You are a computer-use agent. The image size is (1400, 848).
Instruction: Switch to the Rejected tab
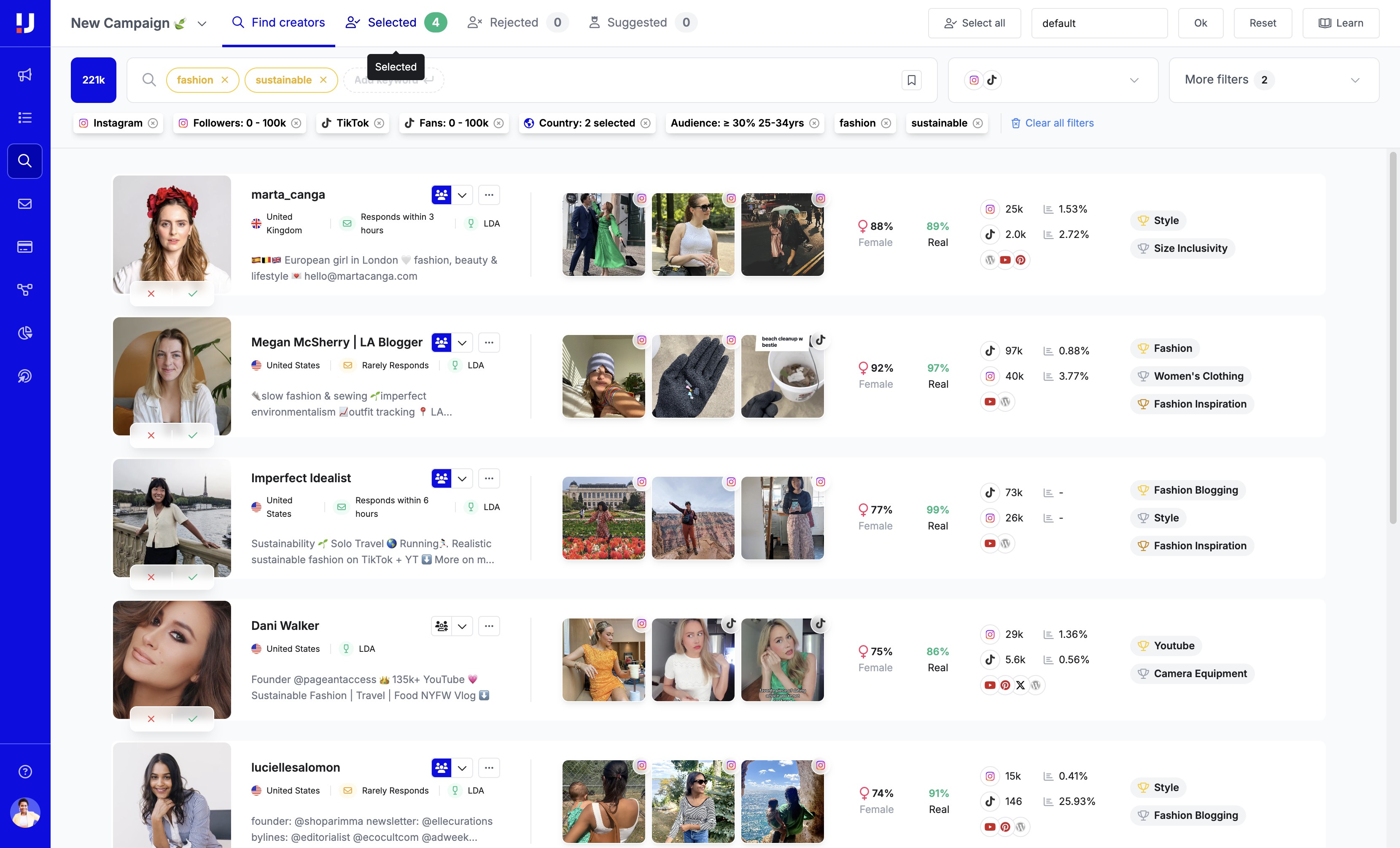pos(513,23)
